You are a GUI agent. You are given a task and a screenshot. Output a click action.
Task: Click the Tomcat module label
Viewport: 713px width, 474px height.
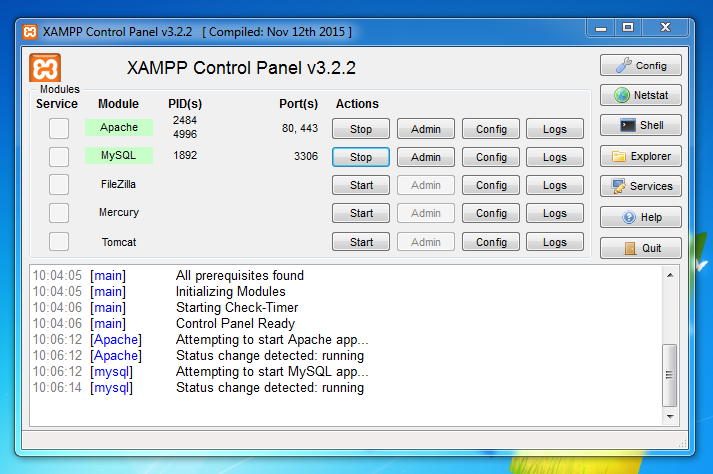119,242
